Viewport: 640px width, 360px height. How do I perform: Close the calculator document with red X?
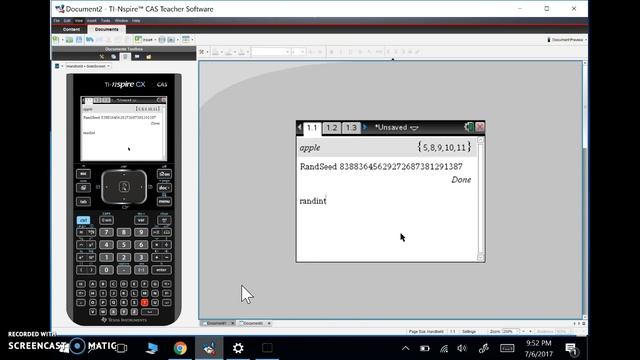pos(480,127)
